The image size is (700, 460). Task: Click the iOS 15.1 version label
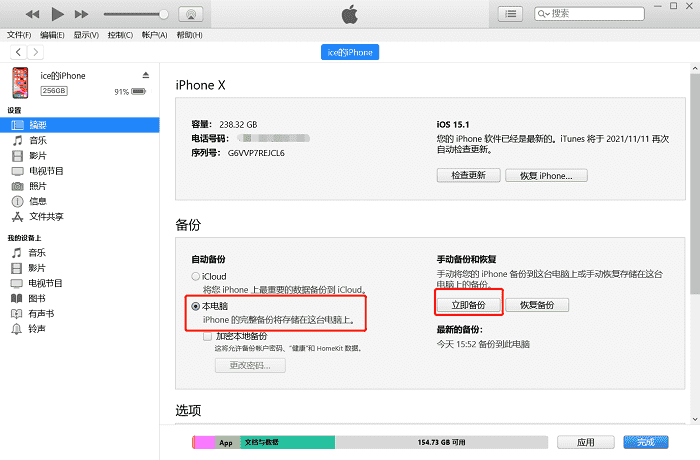(453, 125)
